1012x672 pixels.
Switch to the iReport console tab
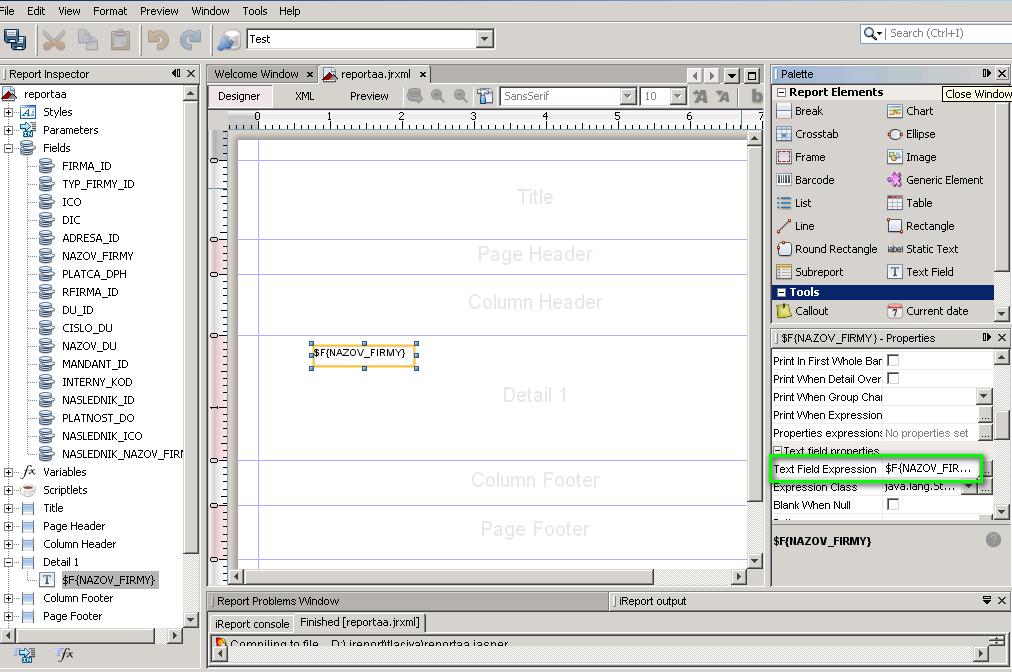252,624
